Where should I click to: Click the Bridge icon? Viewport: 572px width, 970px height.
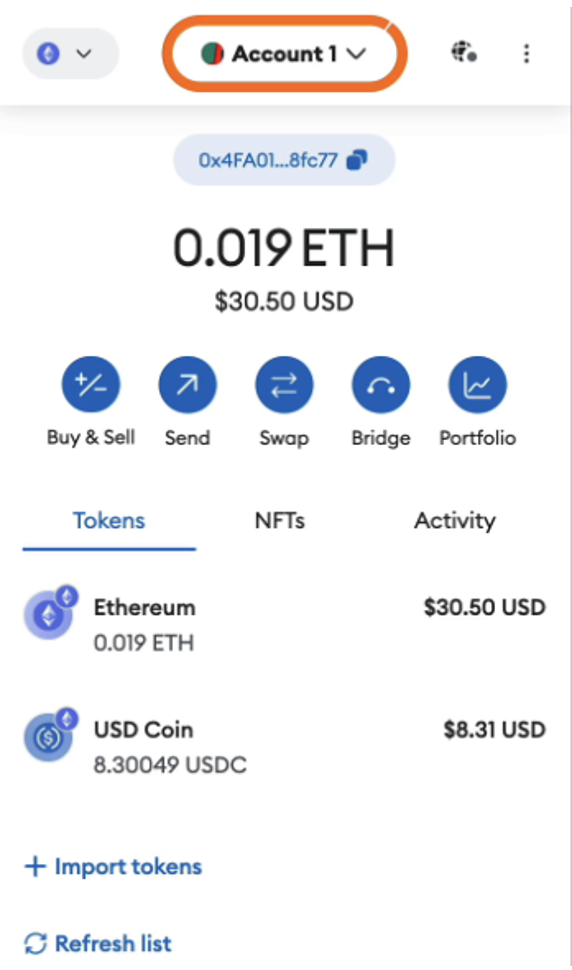pos(381,385)
